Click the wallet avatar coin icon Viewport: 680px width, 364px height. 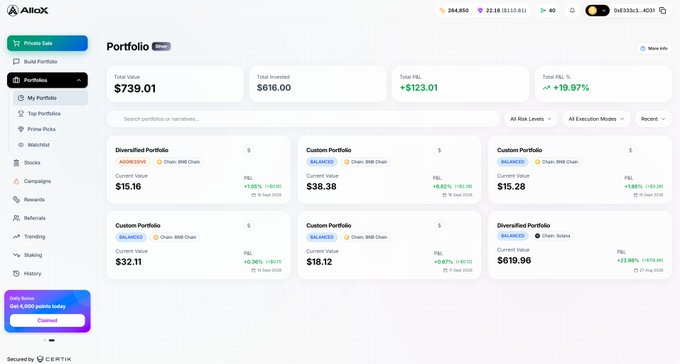(592, 10)
